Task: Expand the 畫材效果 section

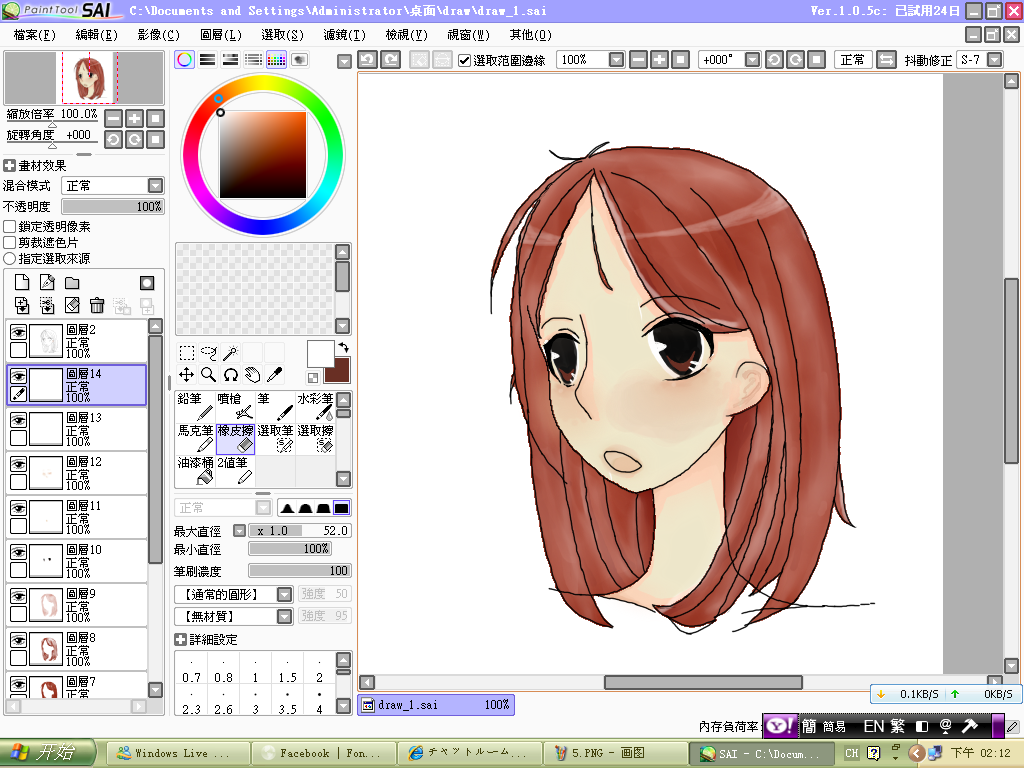Action: click(9, 166)
